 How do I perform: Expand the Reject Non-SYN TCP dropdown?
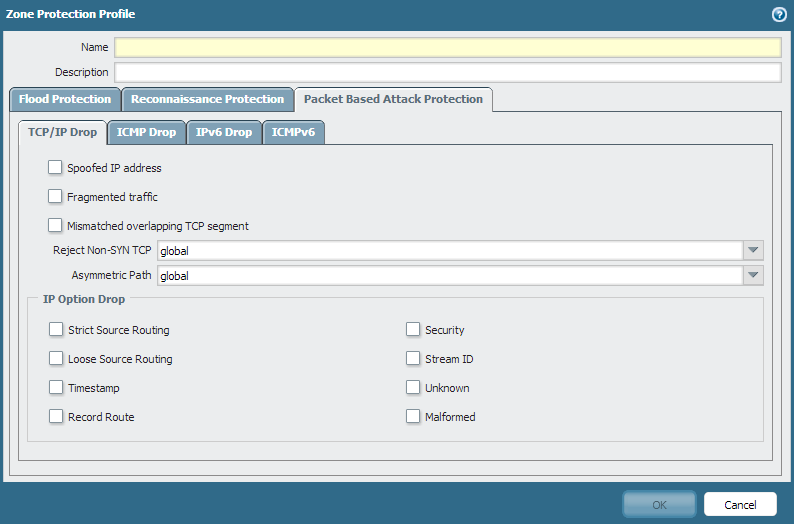click(x=754, y=251)
